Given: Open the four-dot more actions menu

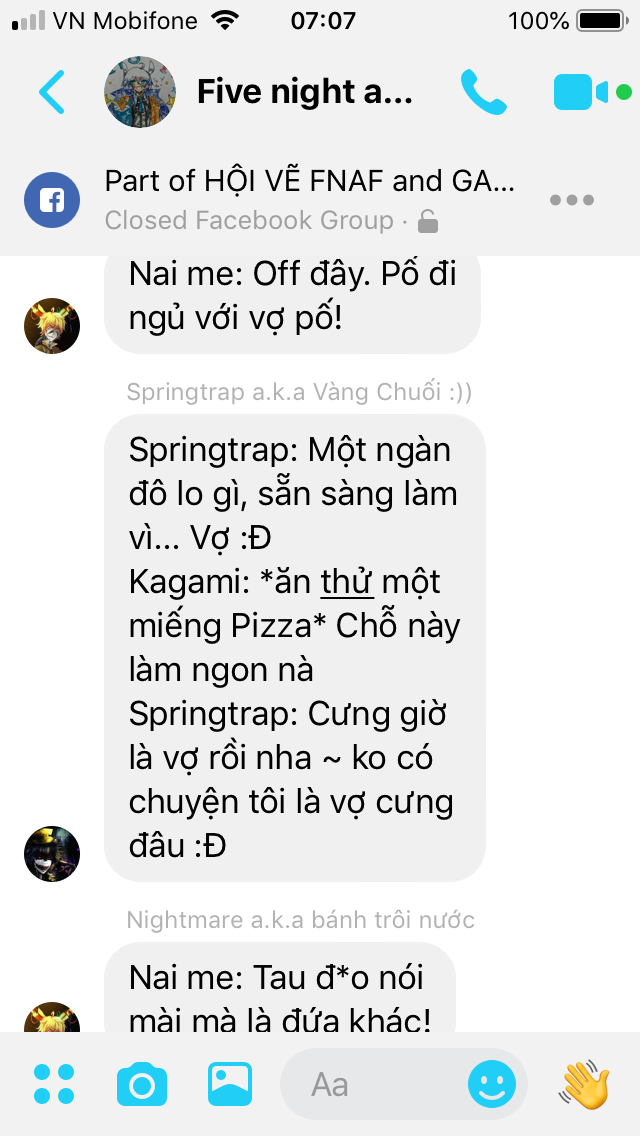Looking at the screenshot, I should (x=54, y=1084).
